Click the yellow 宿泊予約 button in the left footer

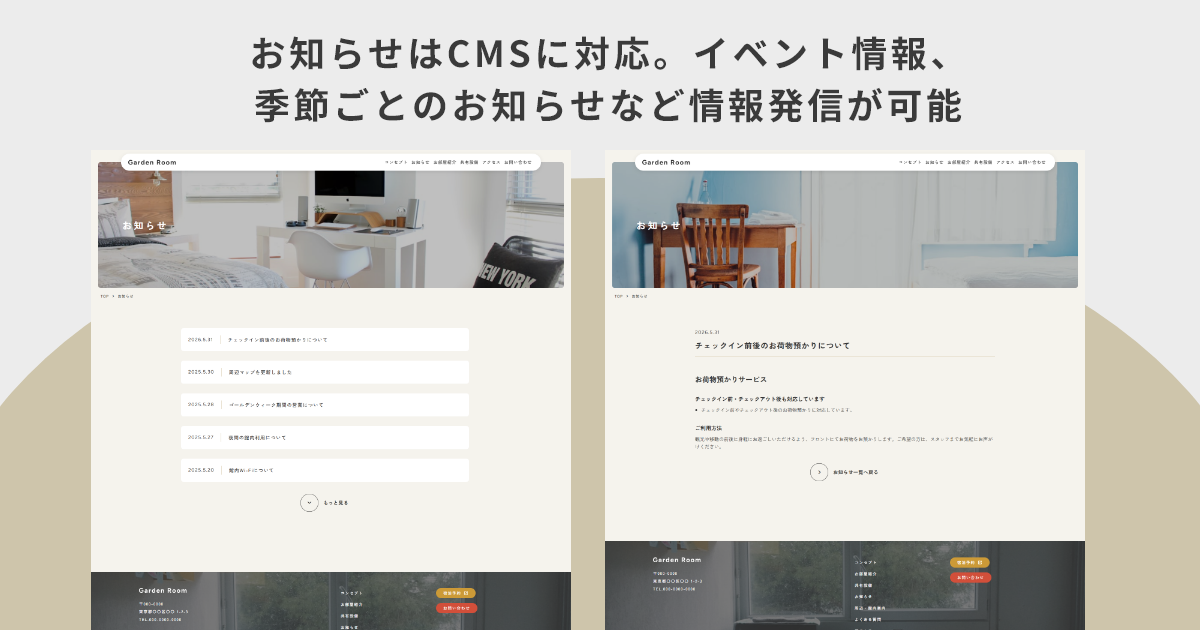point(456,593)
